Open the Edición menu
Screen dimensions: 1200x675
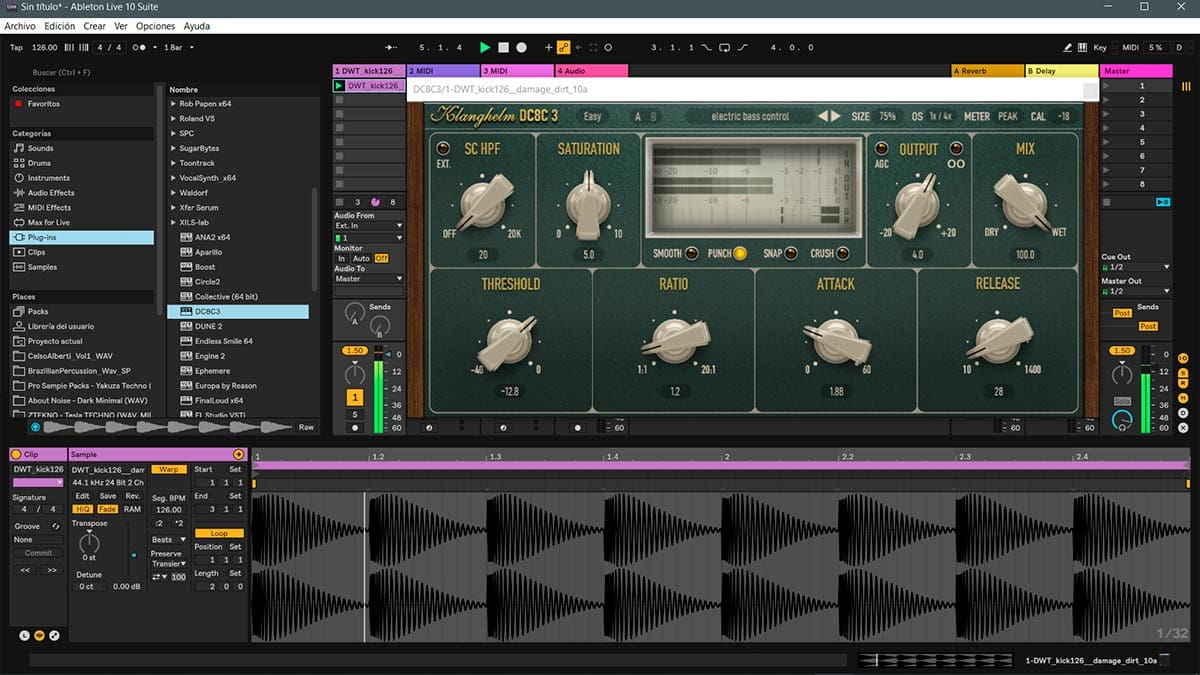pyautogui.click(x=60, y=26)
